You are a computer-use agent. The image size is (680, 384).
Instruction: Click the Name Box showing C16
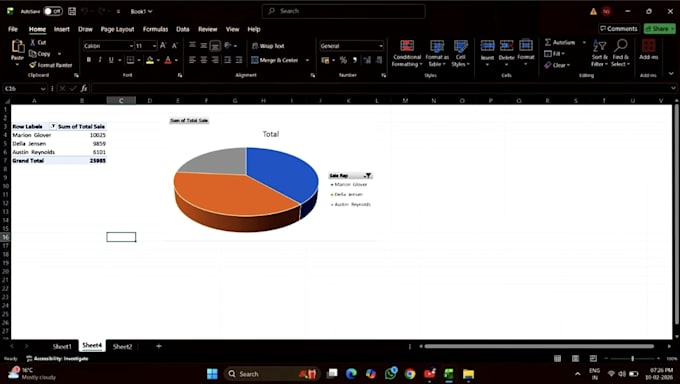point(25,89)
